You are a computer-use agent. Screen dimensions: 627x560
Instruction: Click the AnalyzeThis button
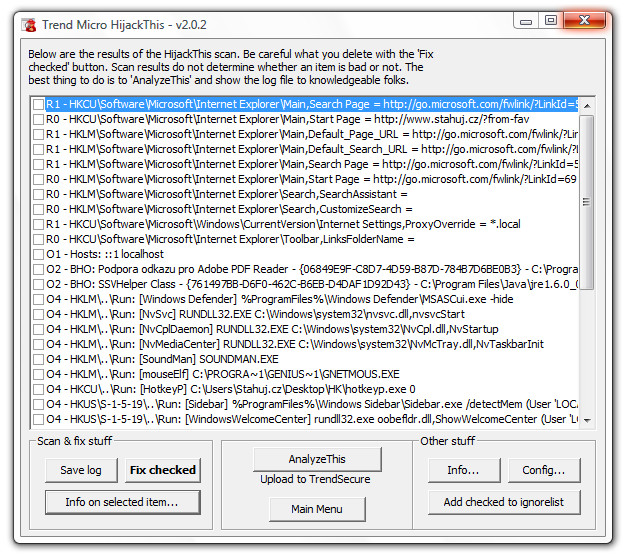[x=317, y=459]
